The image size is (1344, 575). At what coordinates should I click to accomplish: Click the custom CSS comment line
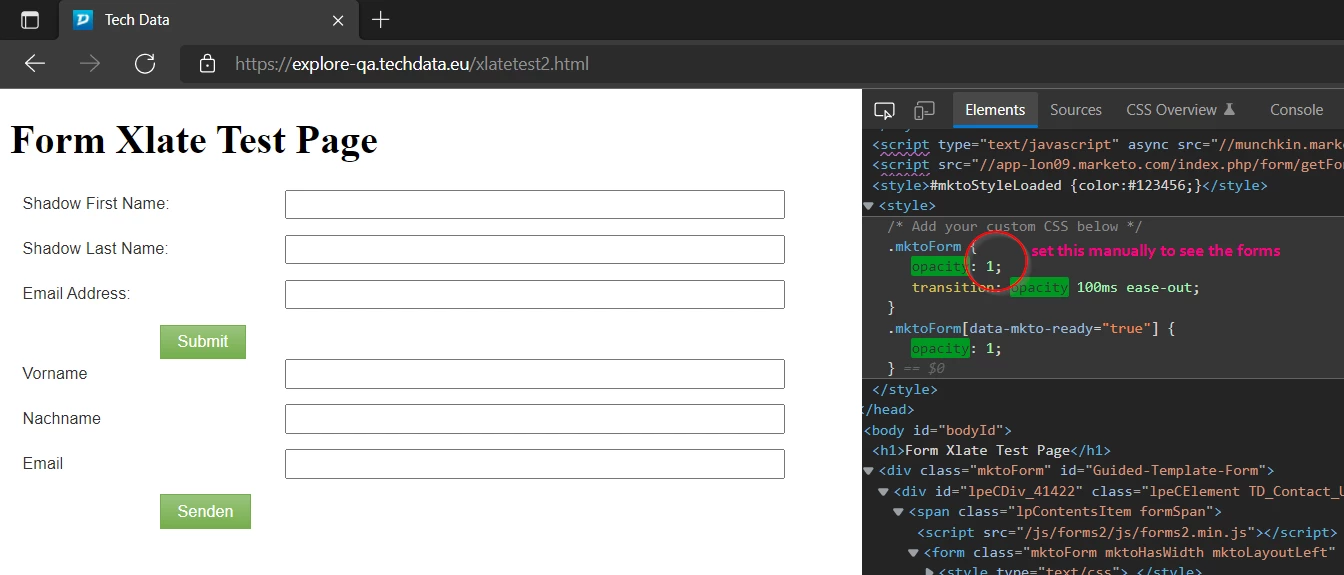pos(1014,226)
